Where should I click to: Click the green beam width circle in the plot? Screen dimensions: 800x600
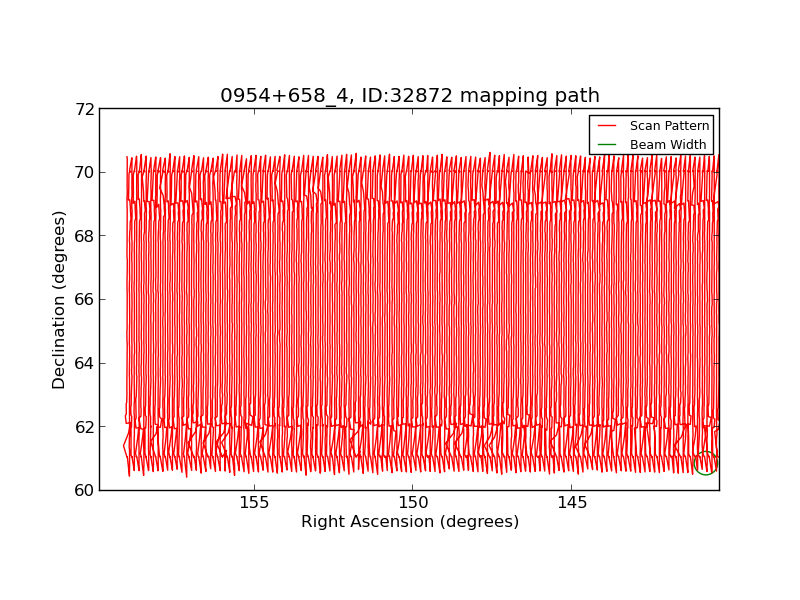[x=706, y=463]
